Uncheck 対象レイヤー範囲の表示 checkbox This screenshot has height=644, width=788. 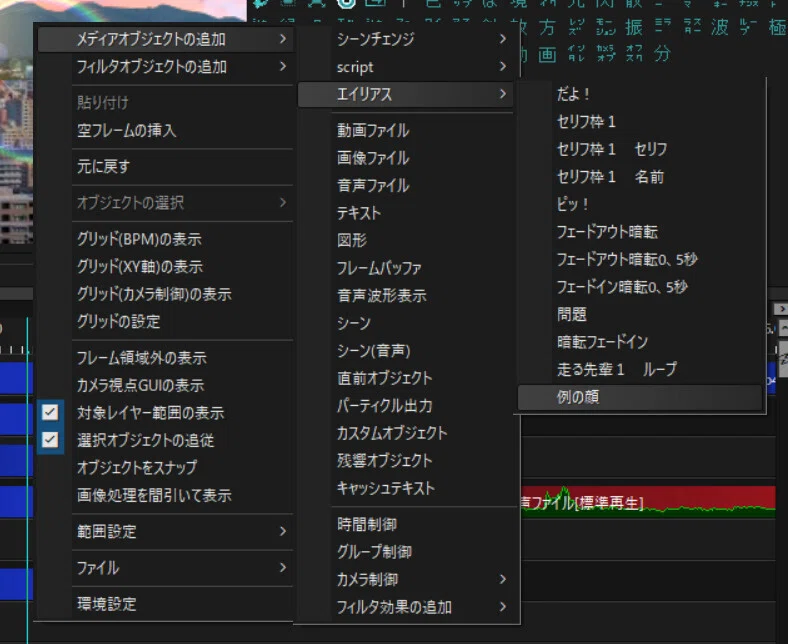[50, 413]
